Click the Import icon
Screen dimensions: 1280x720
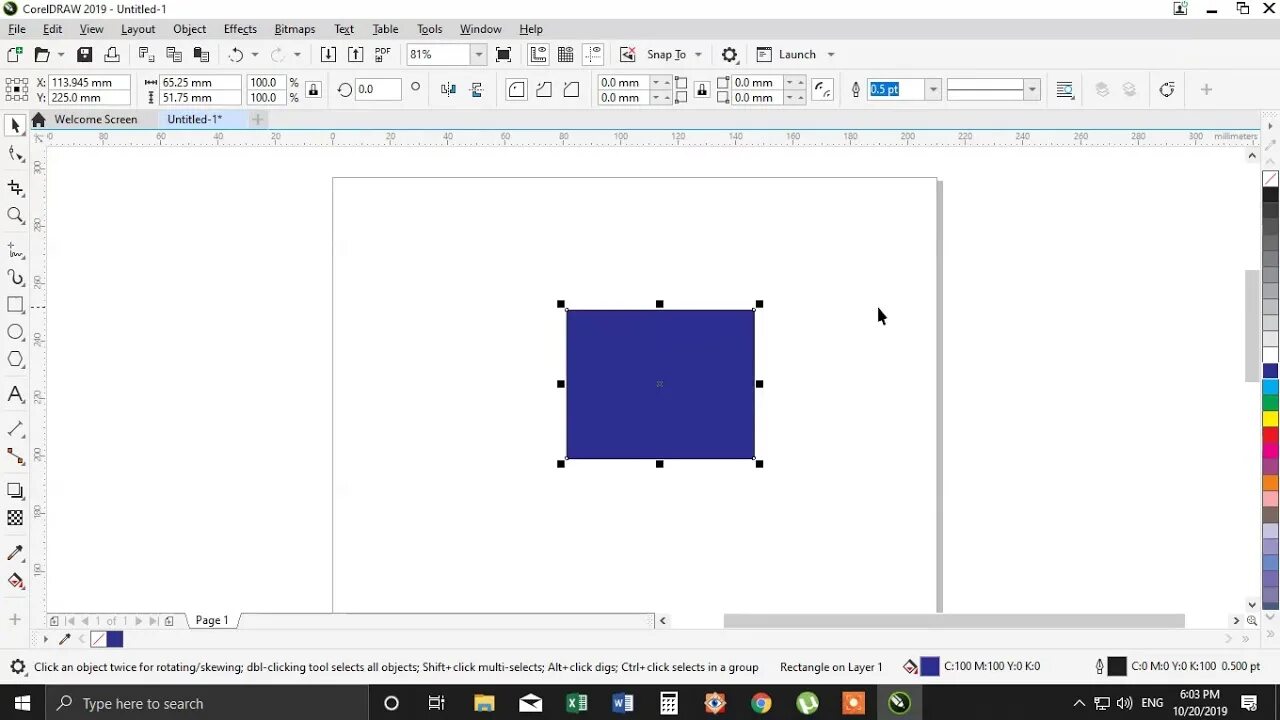click(x=328, y=55)
